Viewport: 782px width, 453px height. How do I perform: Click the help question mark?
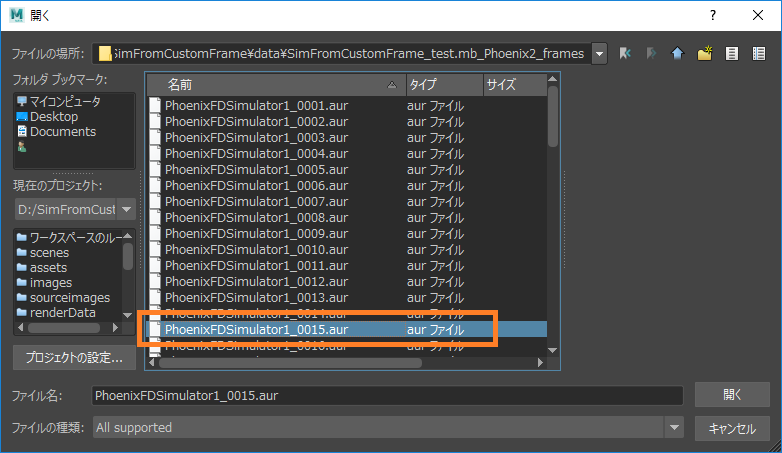(x=713, y=15)
